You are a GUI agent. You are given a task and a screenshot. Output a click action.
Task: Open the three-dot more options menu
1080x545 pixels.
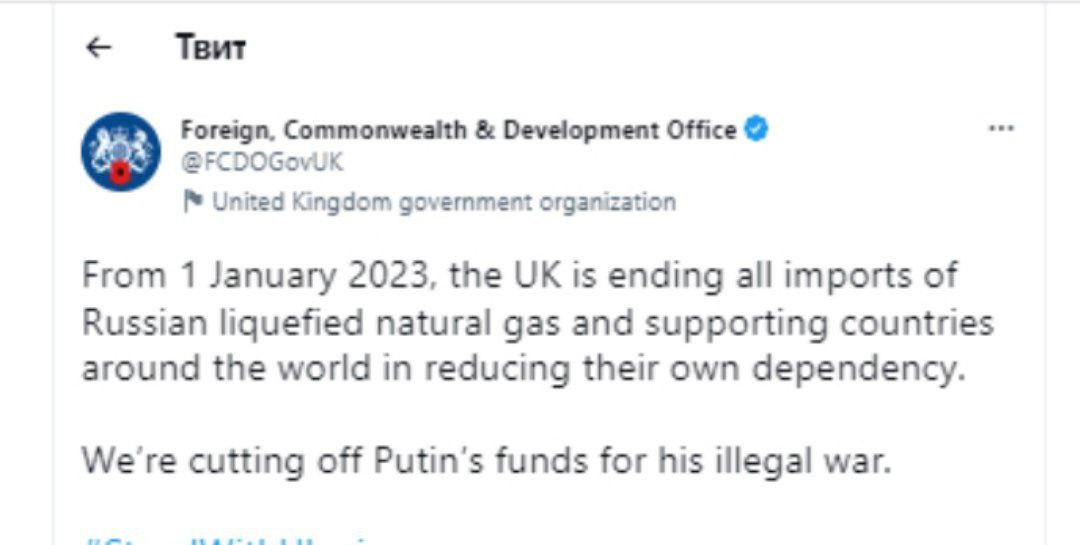1001,128
